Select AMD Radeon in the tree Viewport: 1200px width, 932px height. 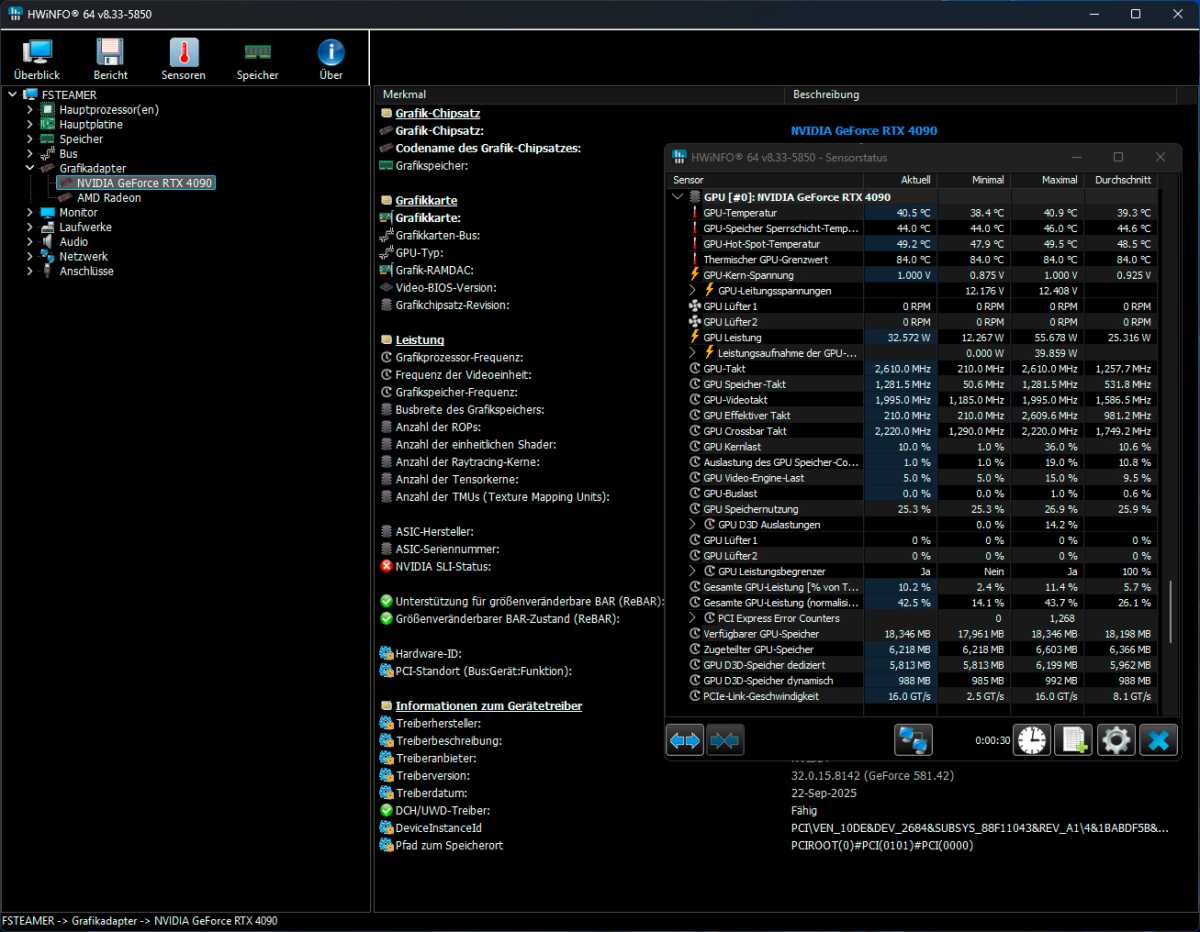point(108,198)
